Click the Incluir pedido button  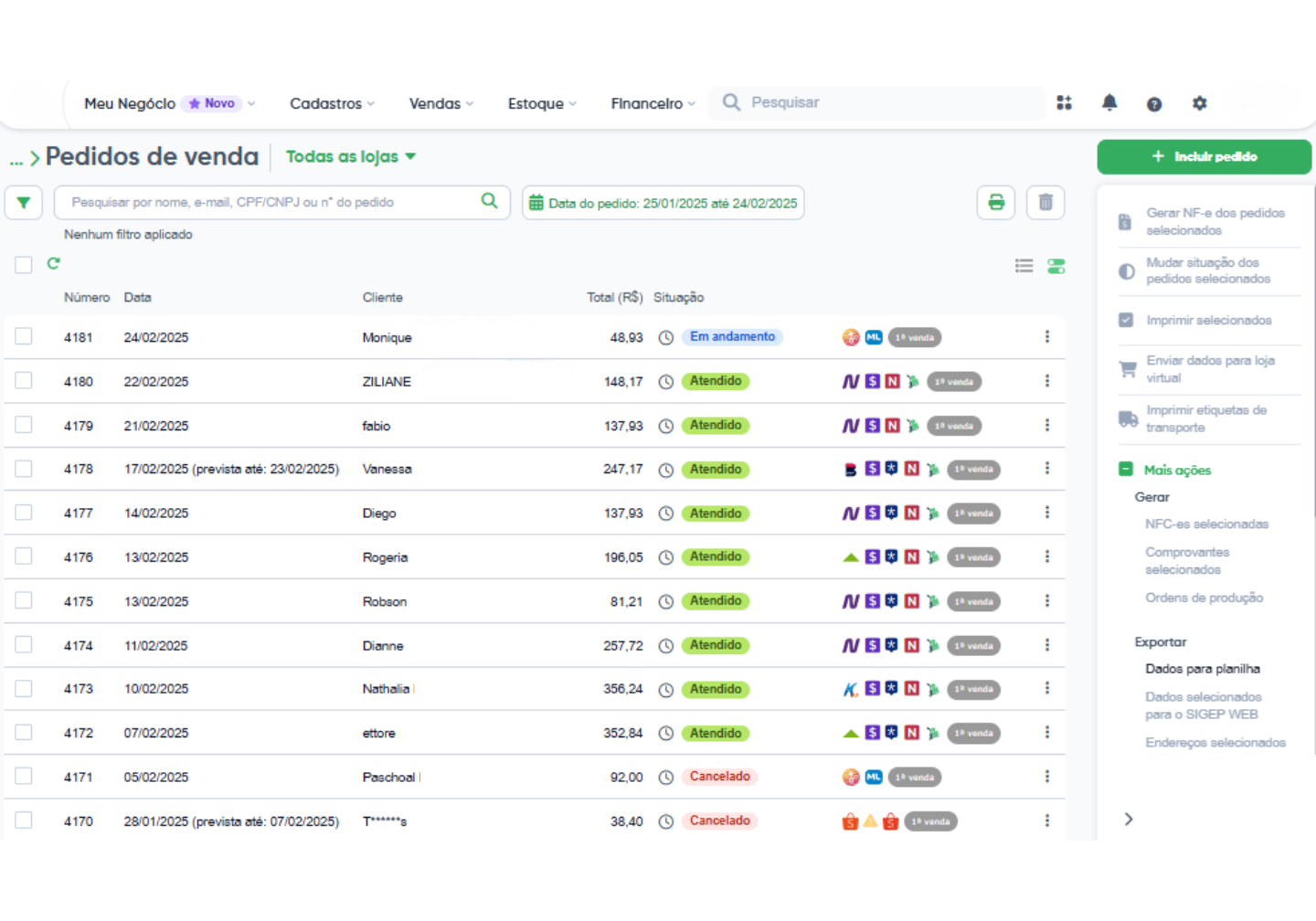coord(1204,157)
